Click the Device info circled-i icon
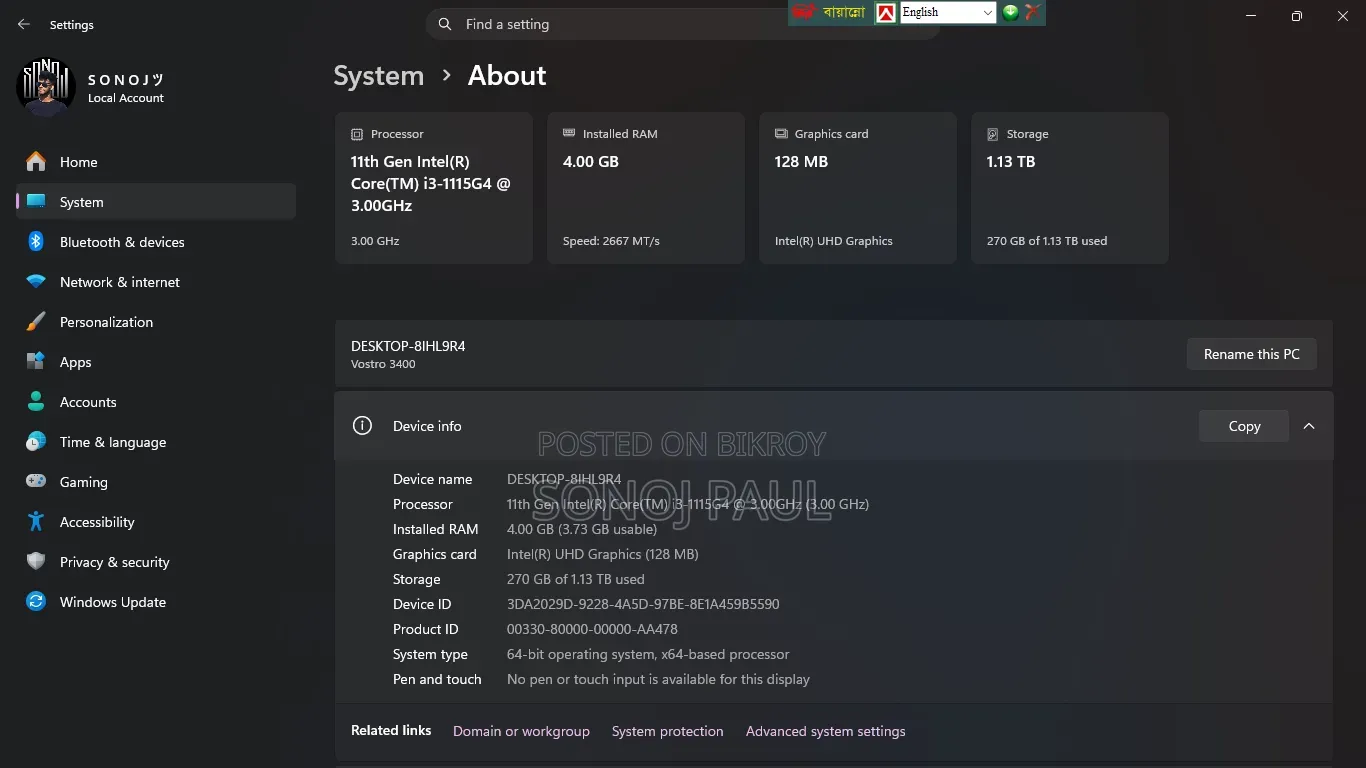This screenshot has height=768, width=1366. coord(362,426)
